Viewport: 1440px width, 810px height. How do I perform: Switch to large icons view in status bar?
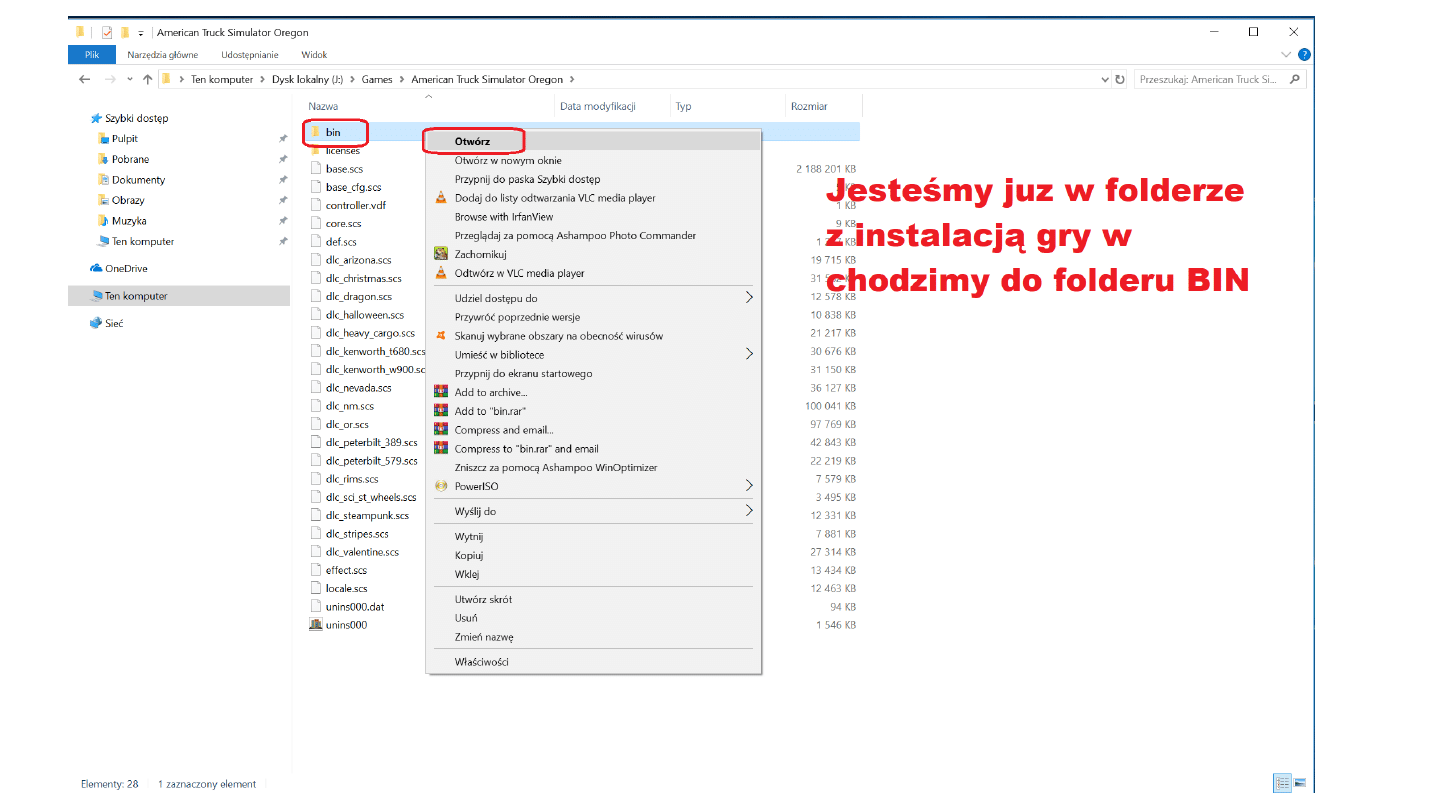(x=1298, y=783)
